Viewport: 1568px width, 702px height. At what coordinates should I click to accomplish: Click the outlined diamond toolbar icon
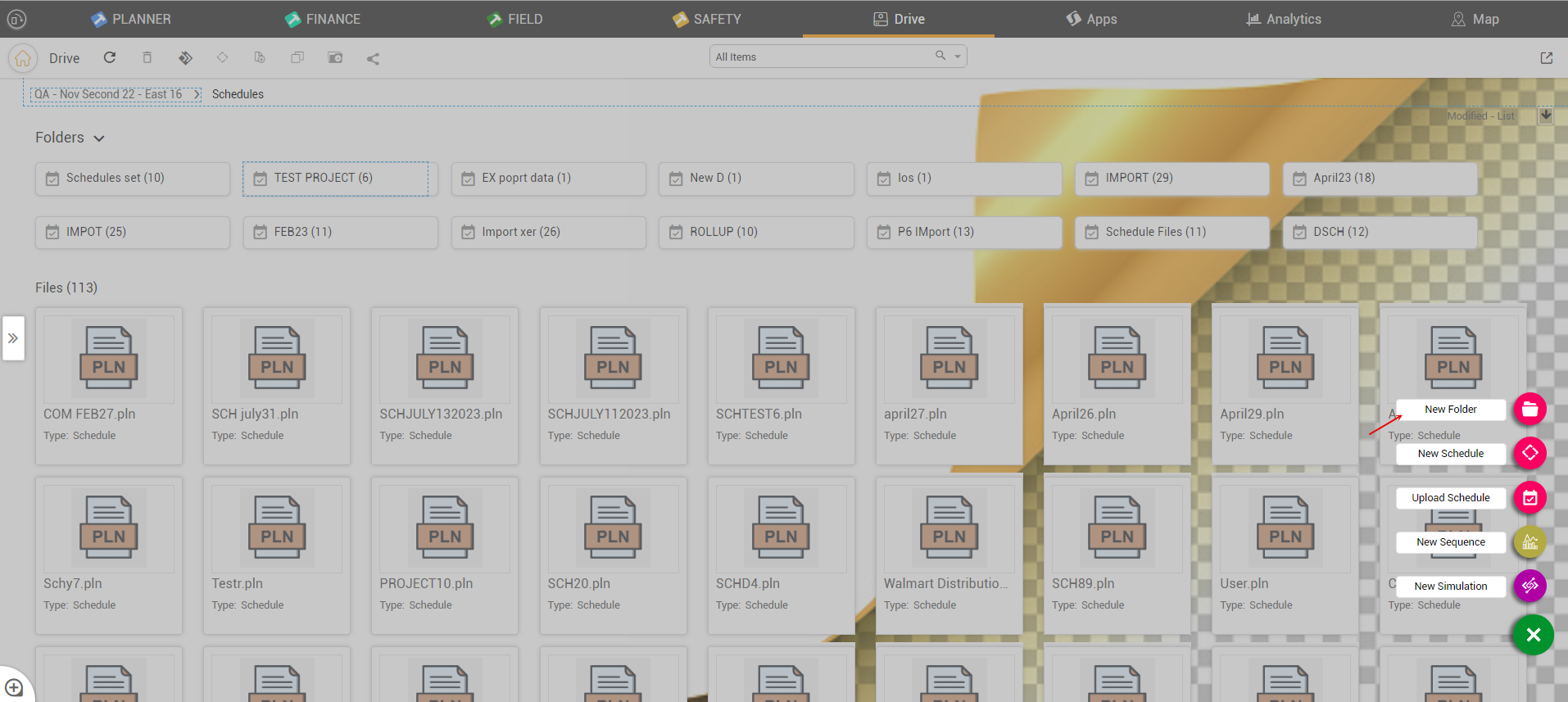(222, 57)
